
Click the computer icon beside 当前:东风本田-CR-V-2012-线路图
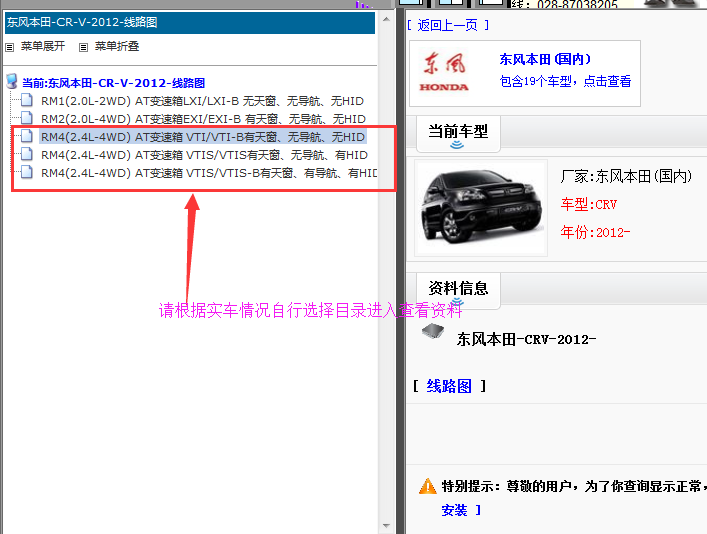pyautogui.click(x=12, y=82)
